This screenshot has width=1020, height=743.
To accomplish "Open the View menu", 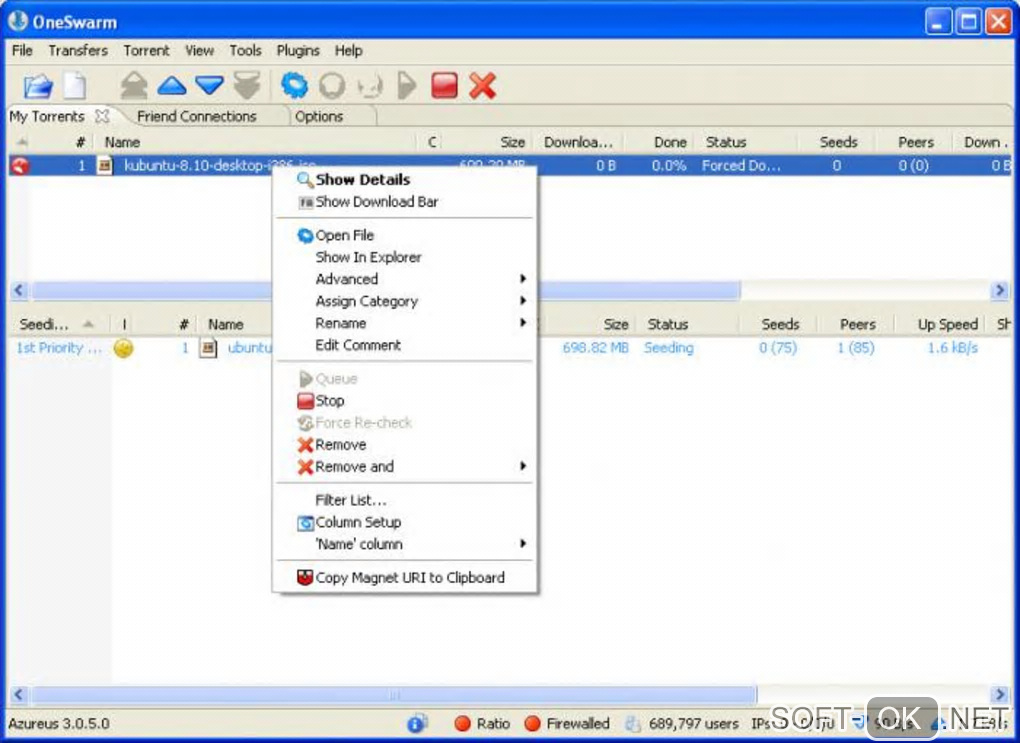I will click(x=199, y=51).
